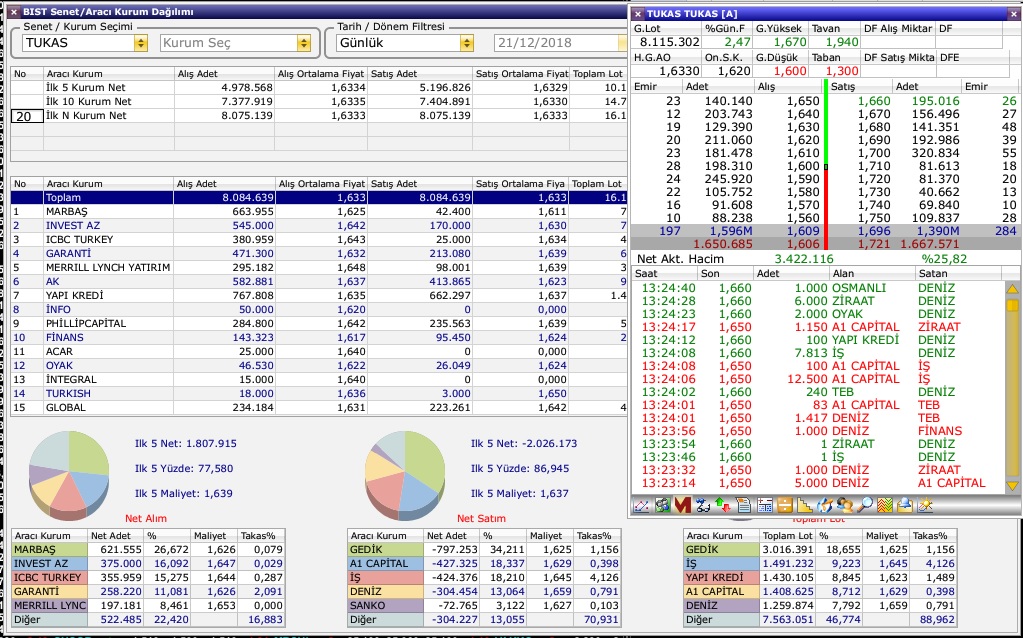Screen dimensions: 1023x638
Task: Open the document page icon in TUKAS toolbar
Action: click(743, 505)
